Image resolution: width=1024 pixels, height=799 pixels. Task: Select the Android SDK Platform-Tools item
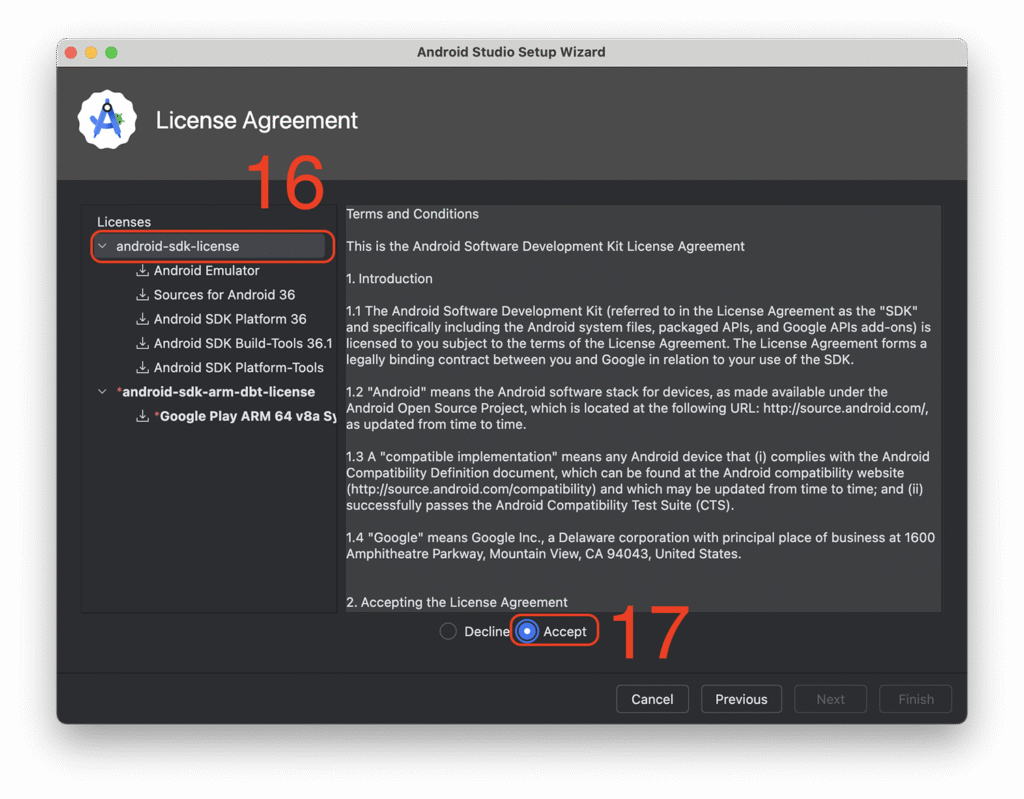[238, 368]
